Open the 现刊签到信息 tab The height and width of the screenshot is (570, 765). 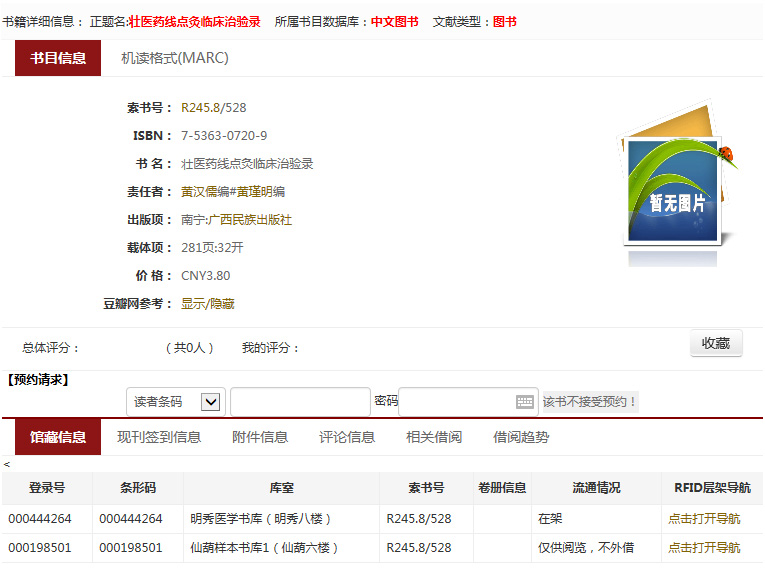click(x=159, y=437)
